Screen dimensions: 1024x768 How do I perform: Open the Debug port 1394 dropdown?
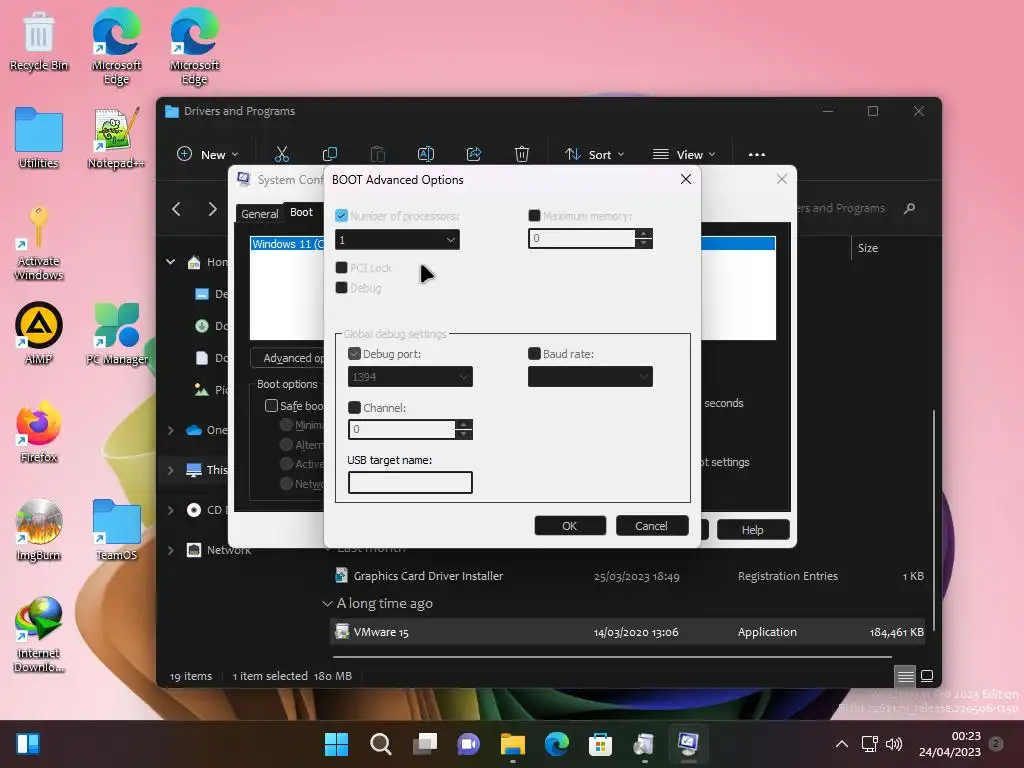[x=410, y=377]
